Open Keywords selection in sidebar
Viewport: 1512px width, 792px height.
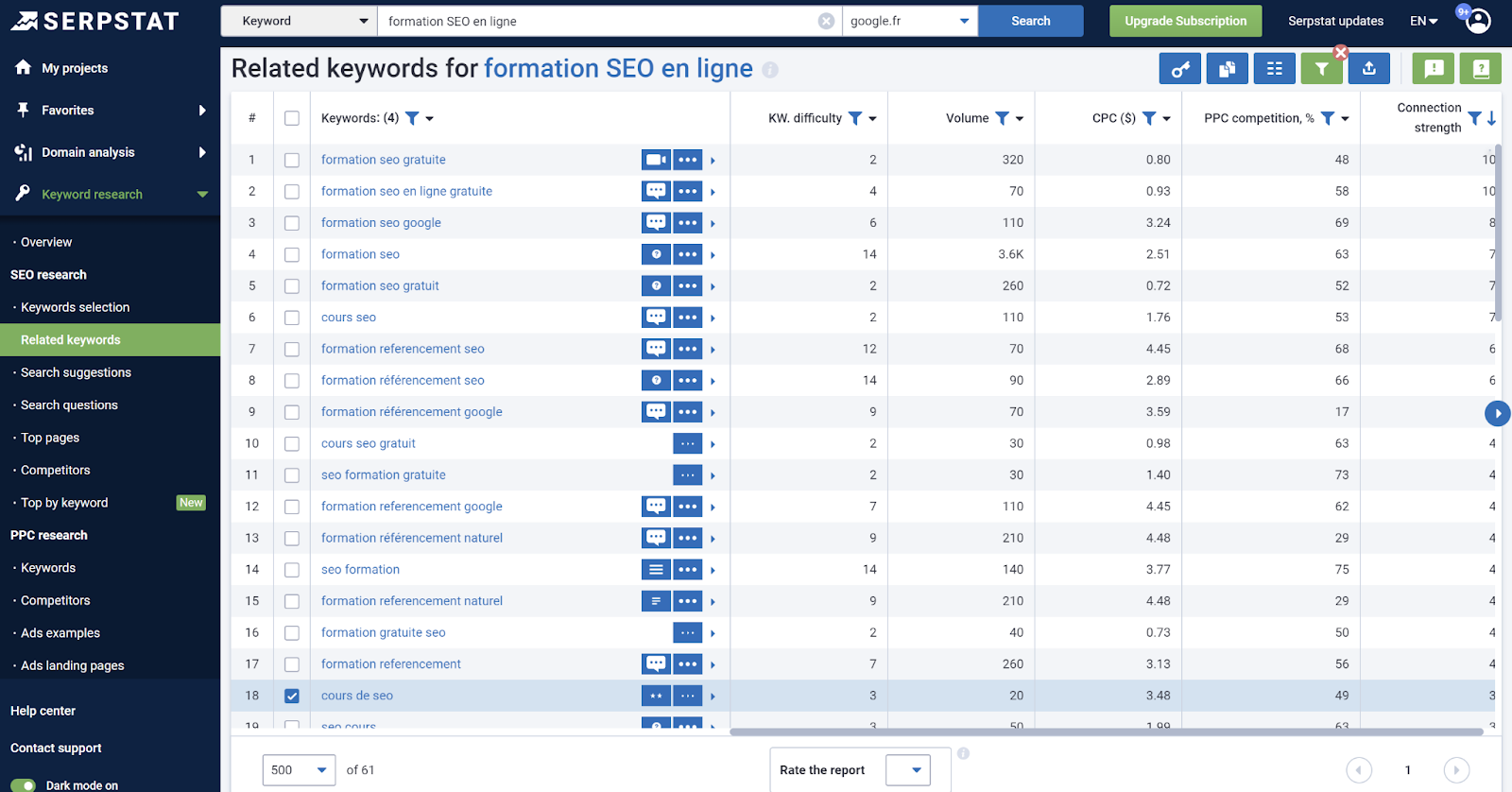click(x=75, y=307)
